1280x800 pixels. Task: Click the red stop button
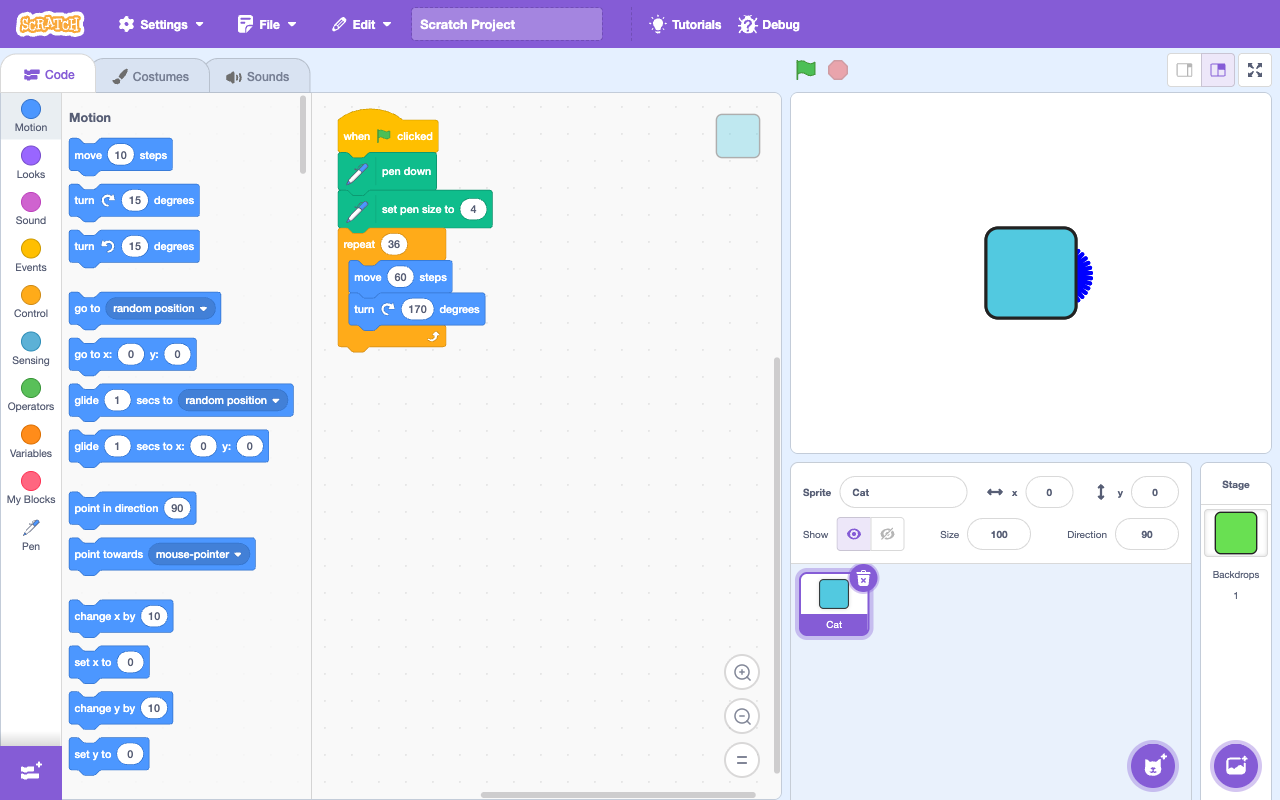coord(838,70)
